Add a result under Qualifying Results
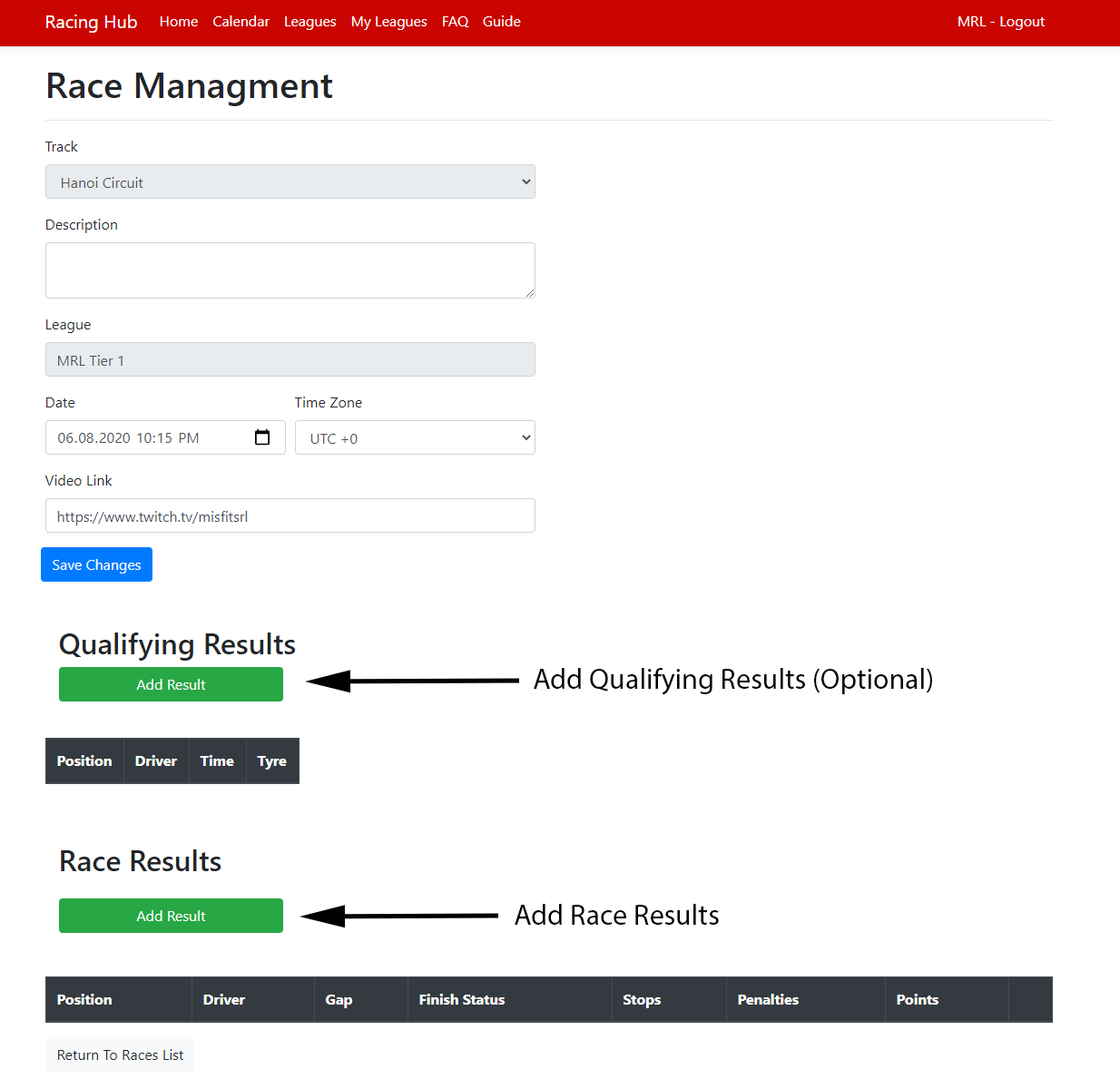 (171, 684)
